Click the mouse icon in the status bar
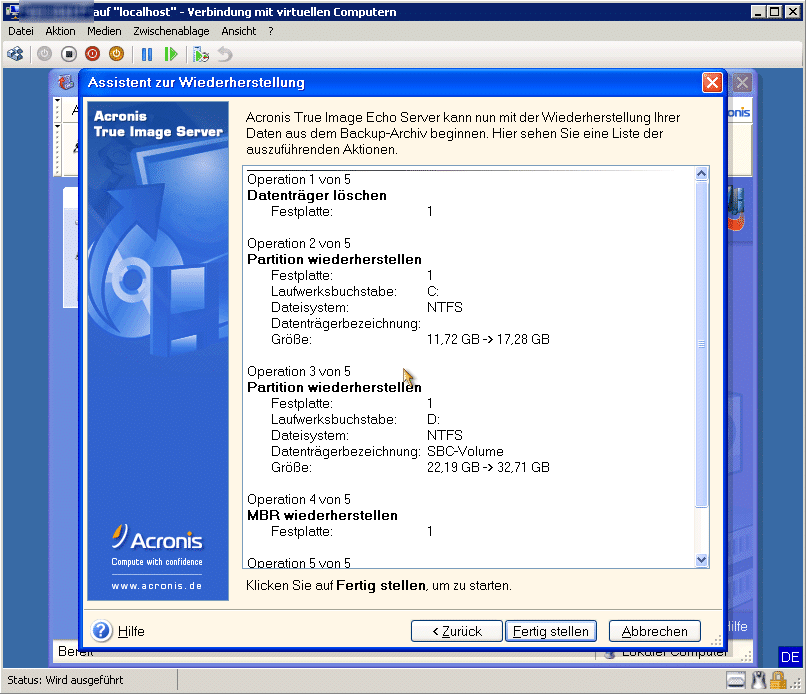The height and width of the screenshot is (694, 806). (758, 681)
